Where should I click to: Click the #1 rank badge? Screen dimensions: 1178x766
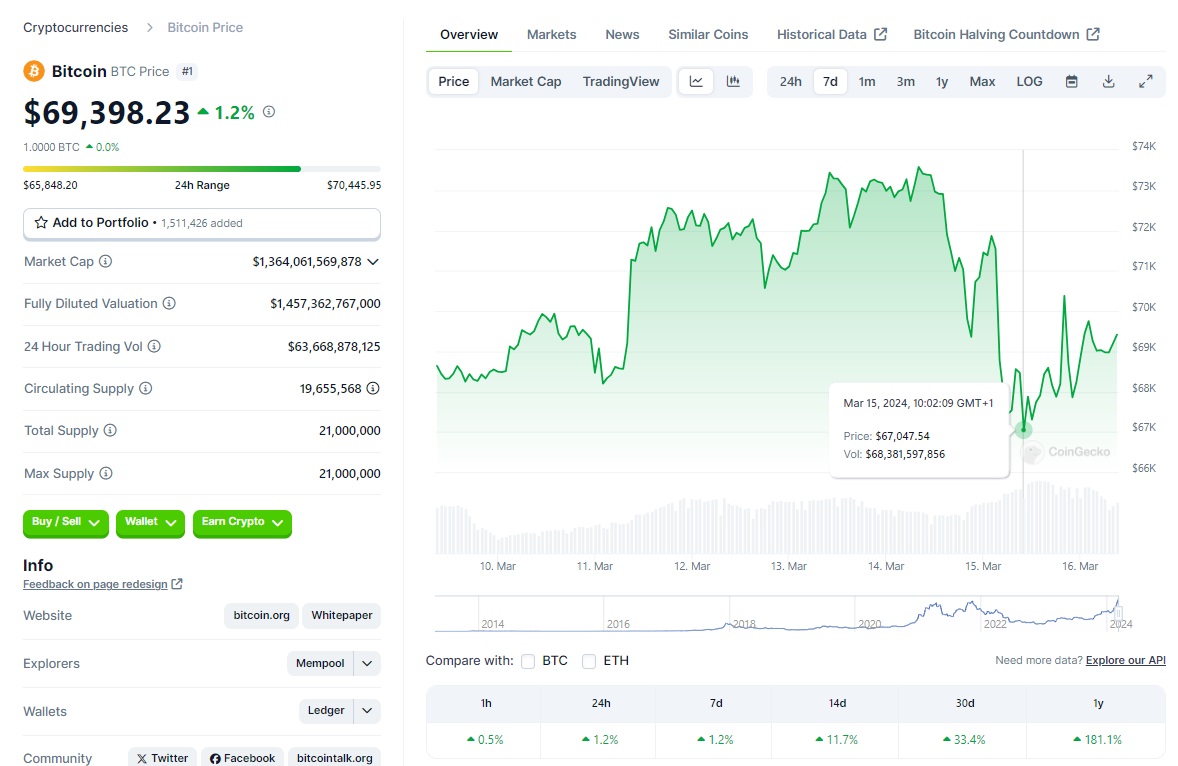[187, 71]
